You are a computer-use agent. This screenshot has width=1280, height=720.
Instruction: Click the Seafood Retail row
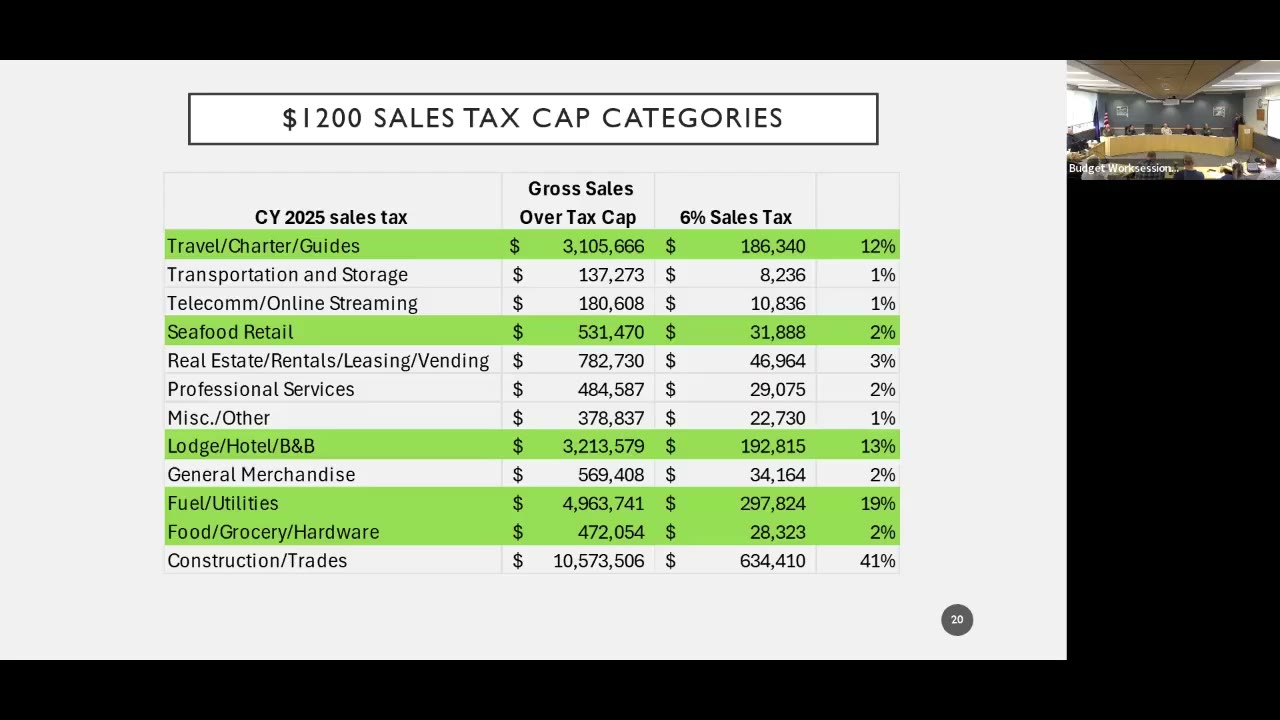[x=532, y=332]
